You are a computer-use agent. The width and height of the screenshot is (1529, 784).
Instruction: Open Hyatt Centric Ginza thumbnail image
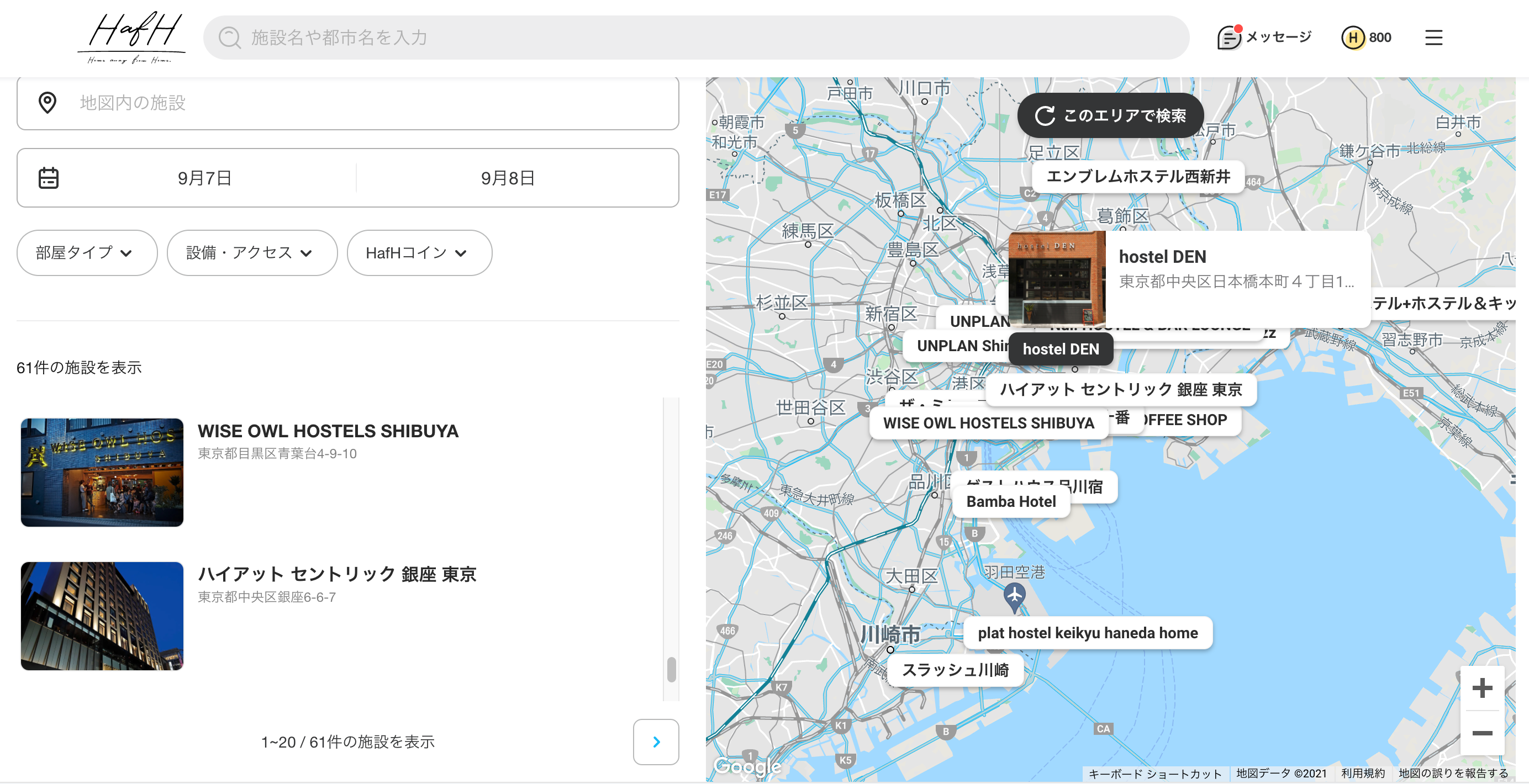(102, 616)
